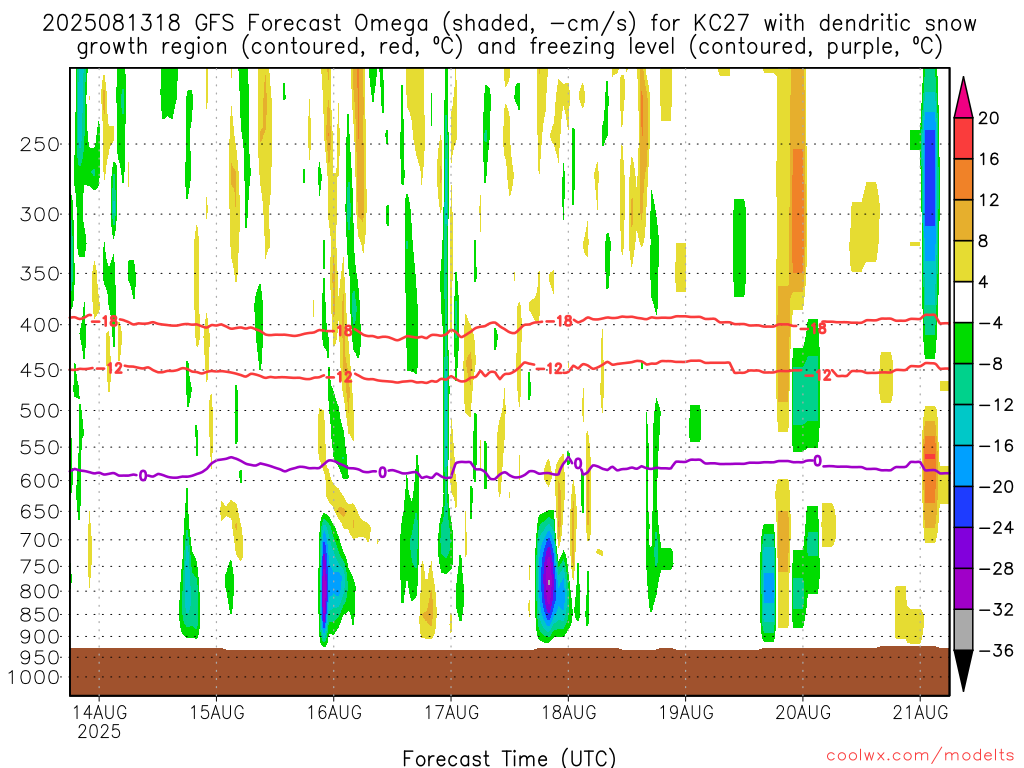1024x768 pixels.
Task: Click the colorbar value label -20
Action: pyautogui.click(x=997, y=487)
